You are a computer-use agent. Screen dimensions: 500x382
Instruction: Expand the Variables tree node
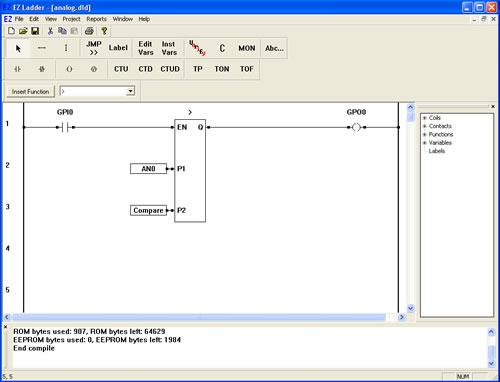(x=425, y=143)
